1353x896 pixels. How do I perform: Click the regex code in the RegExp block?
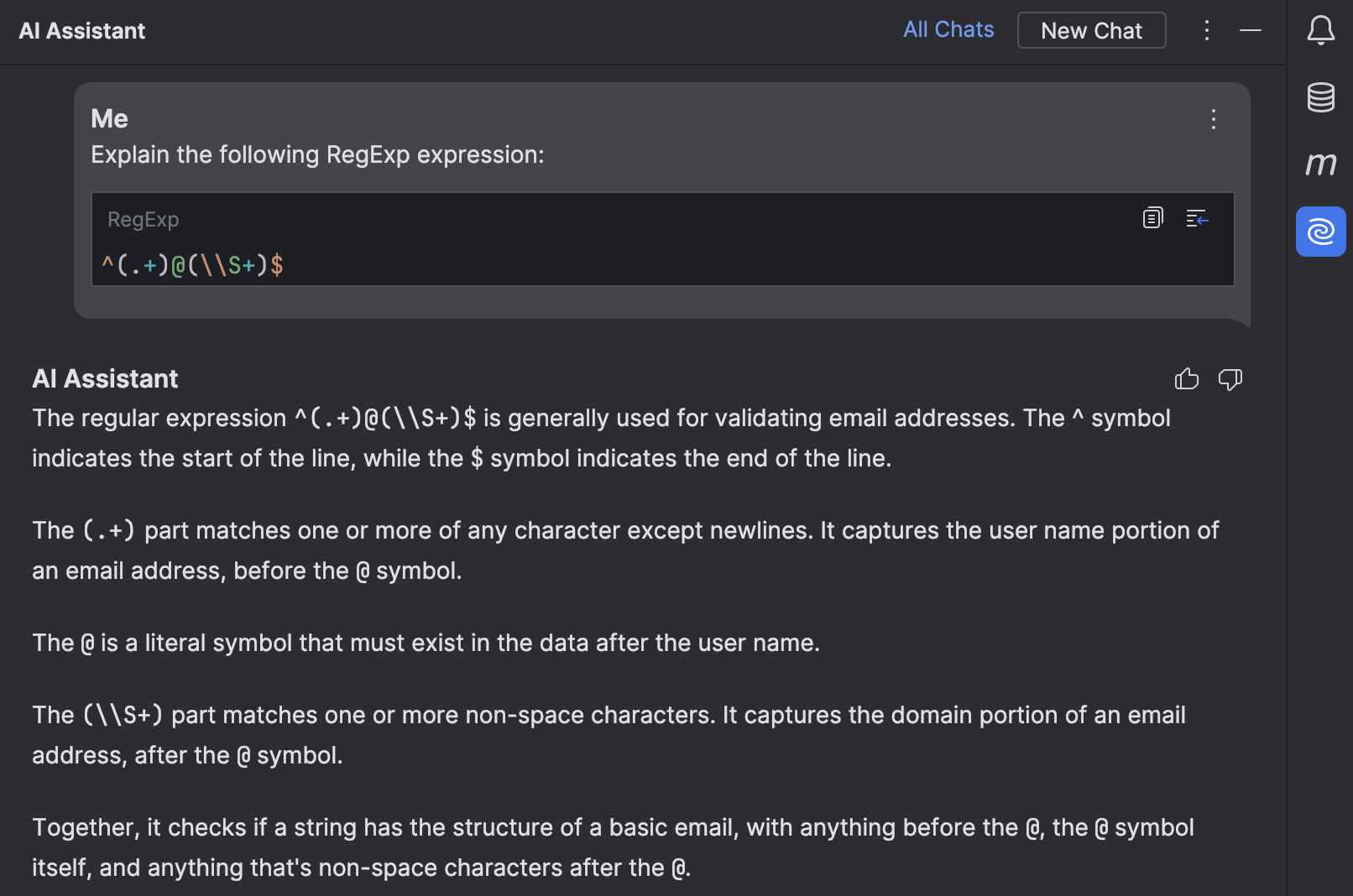coord(193,266)
